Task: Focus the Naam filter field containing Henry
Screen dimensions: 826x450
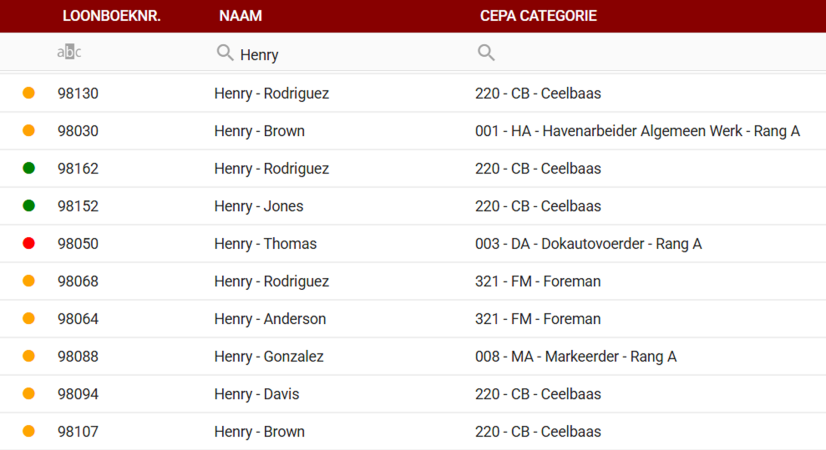Action: tap(340, 54)
